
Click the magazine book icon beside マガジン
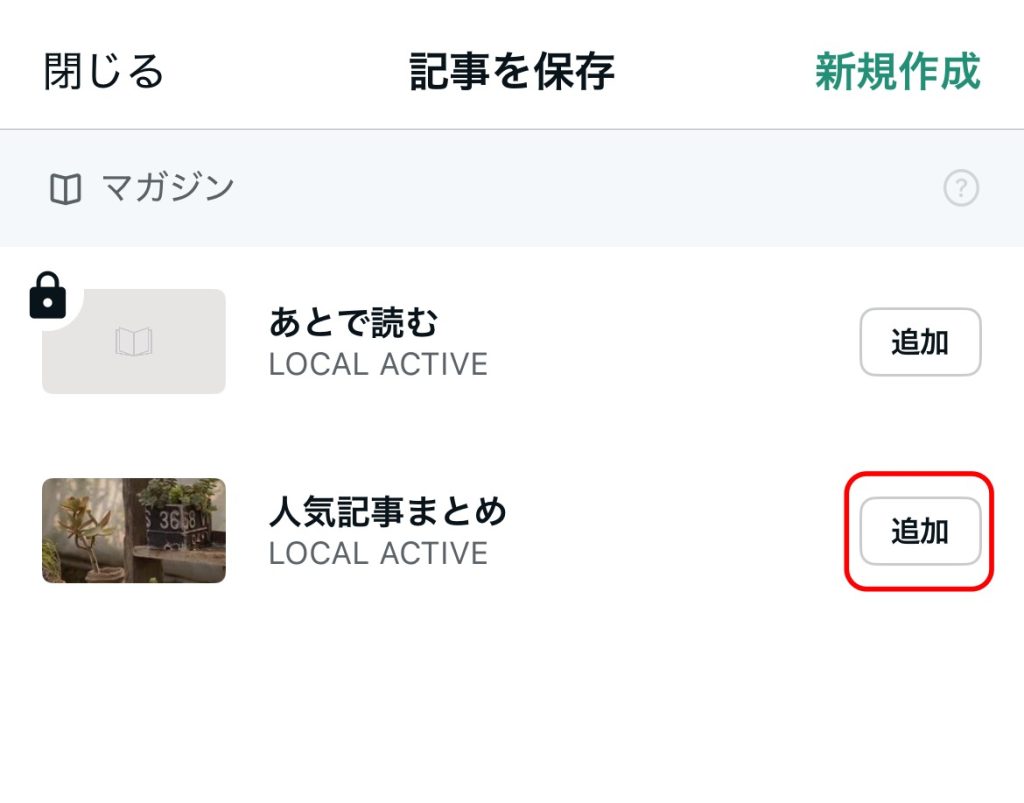[x=65, y=189]
